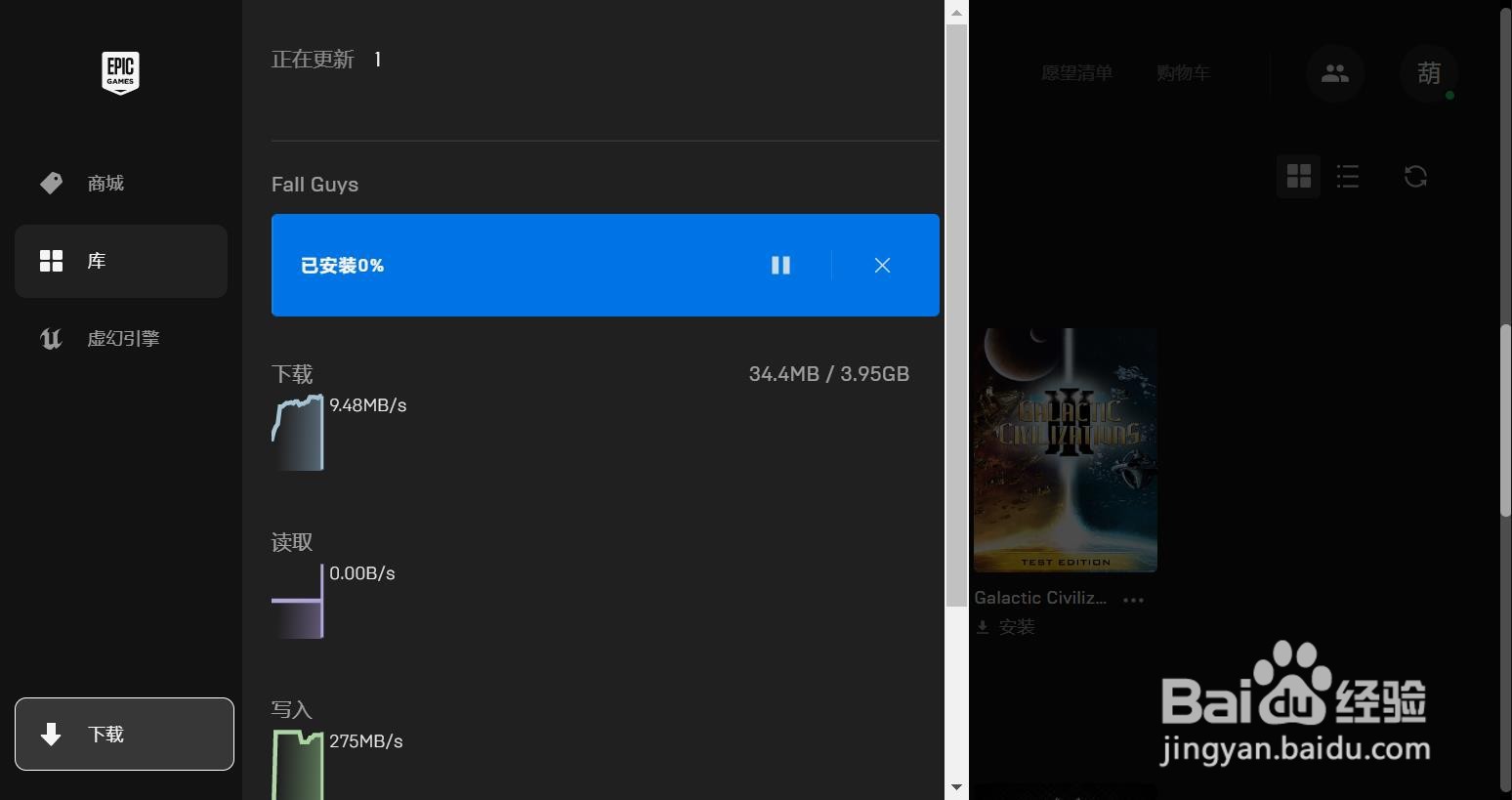
Task: Click the Unreal Engine logo icon
Action: [x=51, y=338]
